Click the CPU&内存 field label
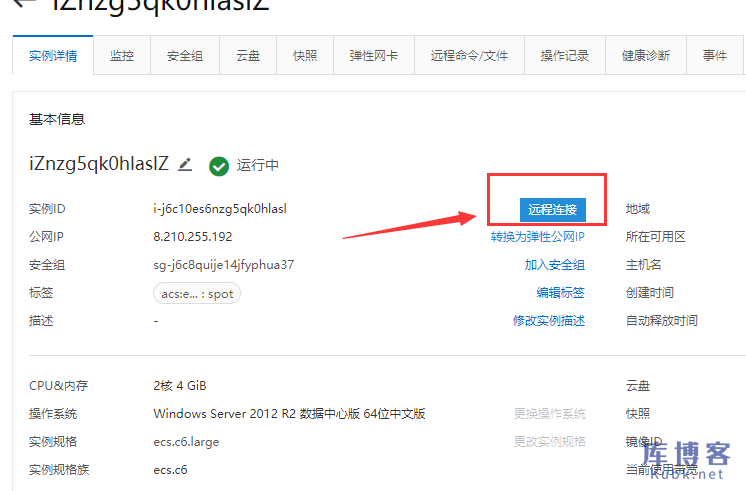 [59, 385]
